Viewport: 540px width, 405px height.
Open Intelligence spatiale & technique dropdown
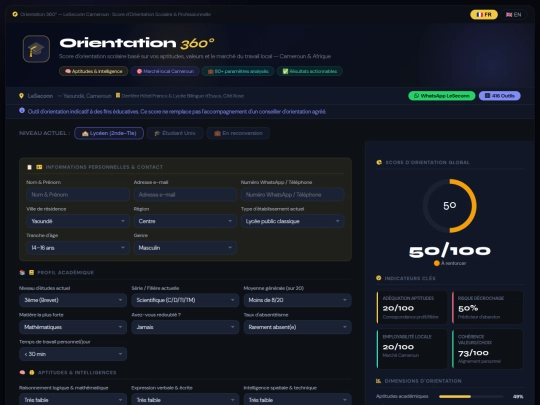pos(298,399)
